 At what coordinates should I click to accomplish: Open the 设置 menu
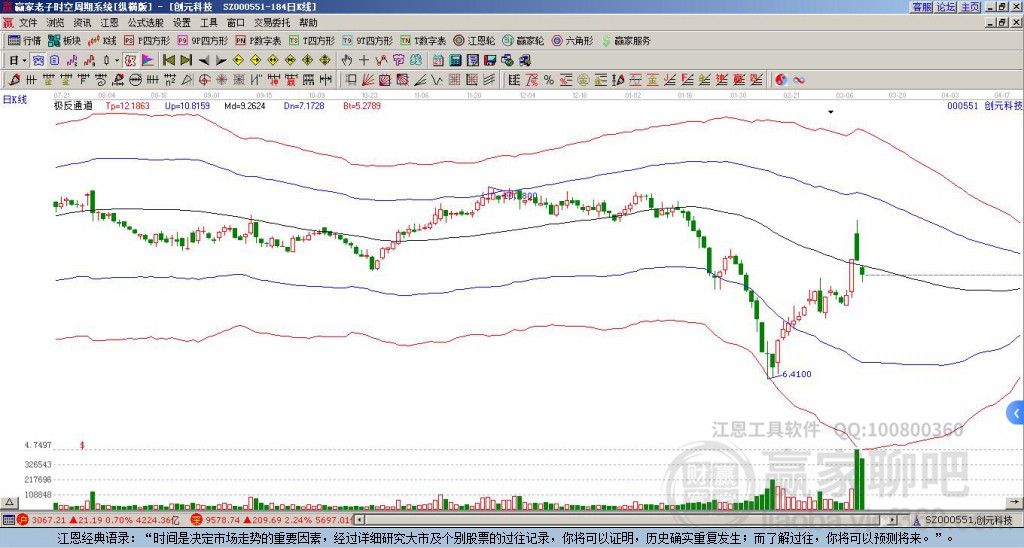click(x=182, y=23)
